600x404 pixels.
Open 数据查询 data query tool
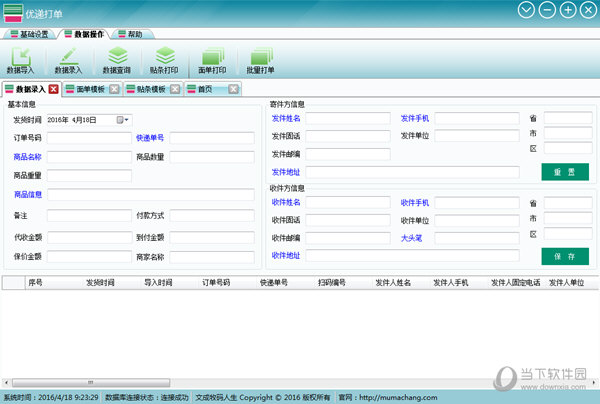pyautogui.click(x=117, y=60)
